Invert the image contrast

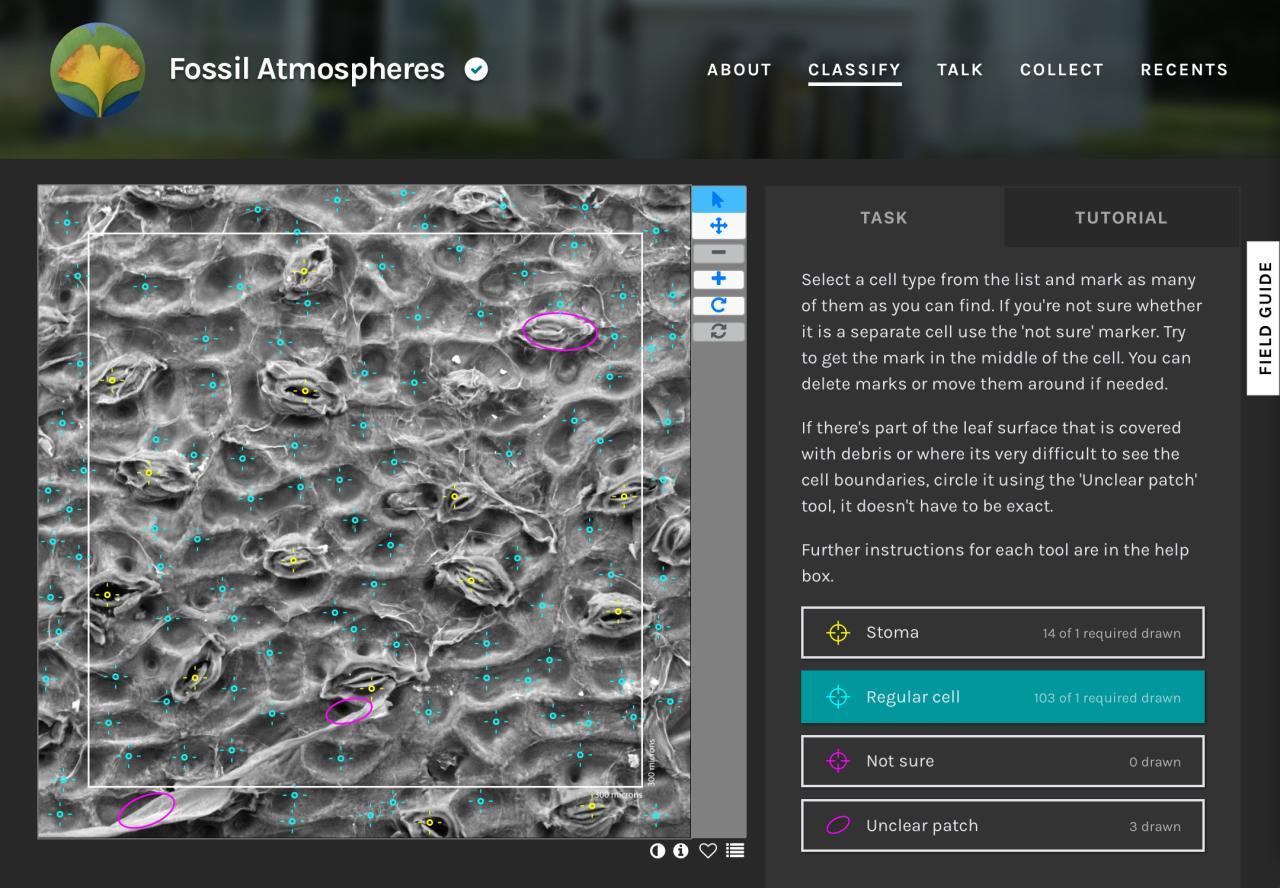[657, 851]
